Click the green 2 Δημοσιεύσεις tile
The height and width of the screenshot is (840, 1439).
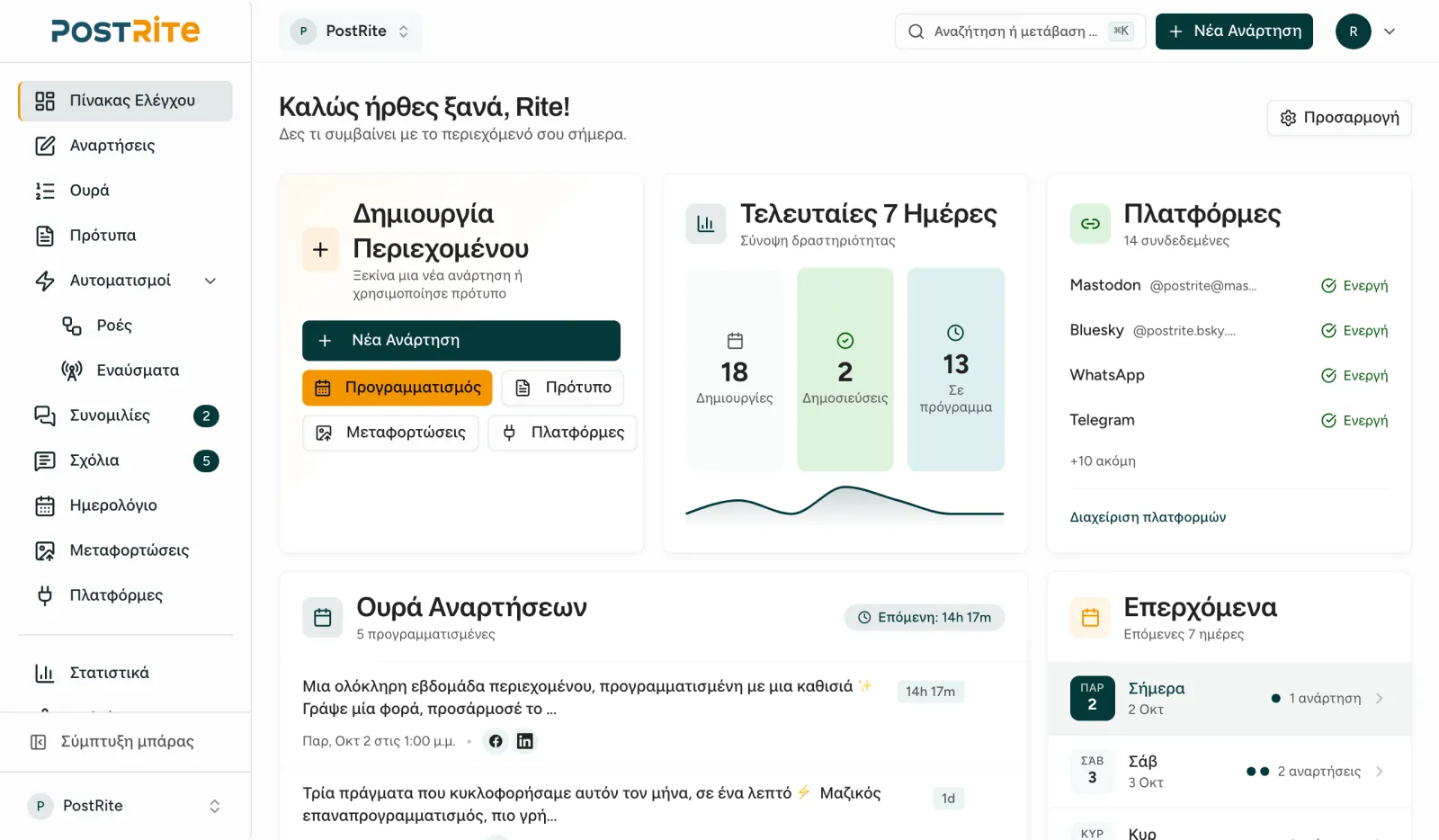[845, 370]
